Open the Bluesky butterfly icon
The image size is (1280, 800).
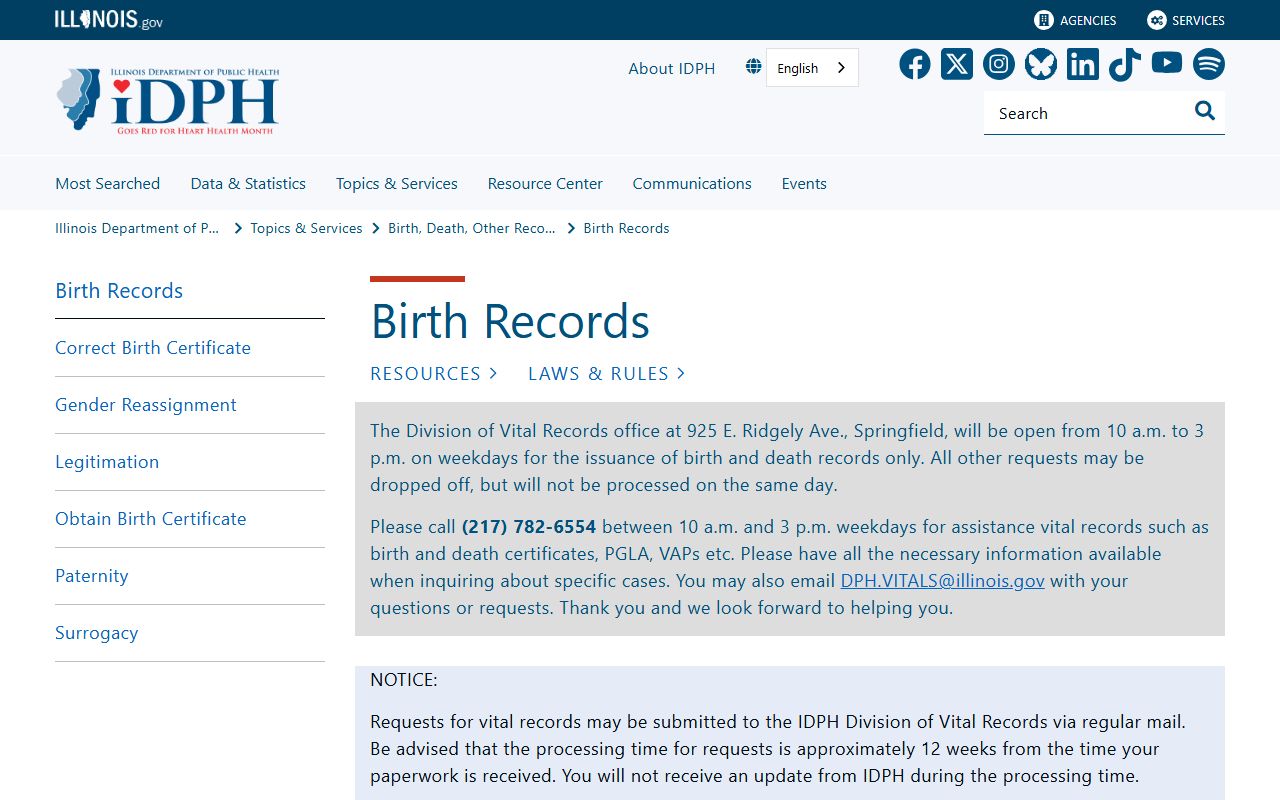(1041, 64)
